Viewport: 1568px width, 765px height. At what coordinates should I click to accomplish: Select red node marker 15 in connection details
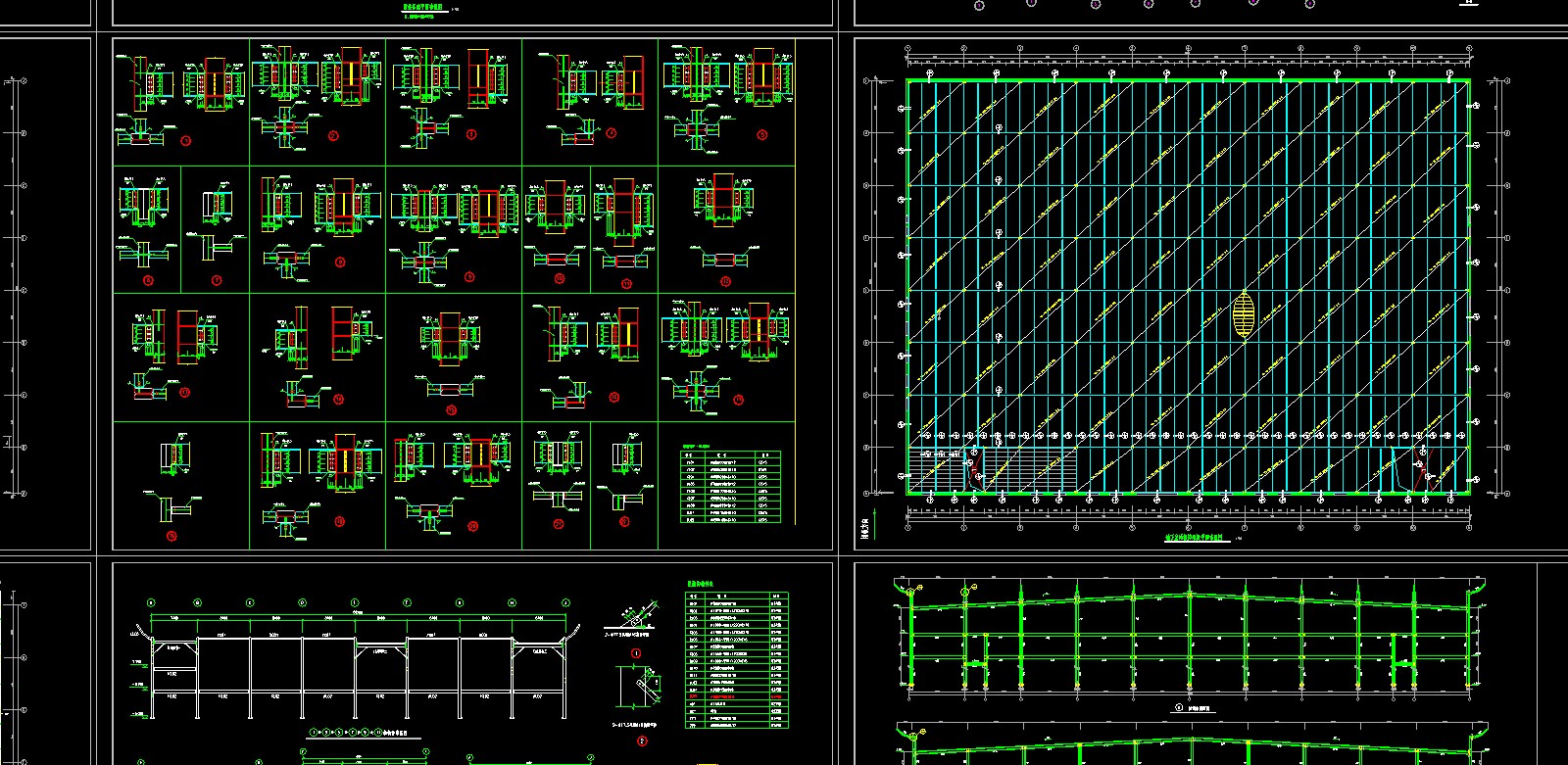[x=451, y=410]
